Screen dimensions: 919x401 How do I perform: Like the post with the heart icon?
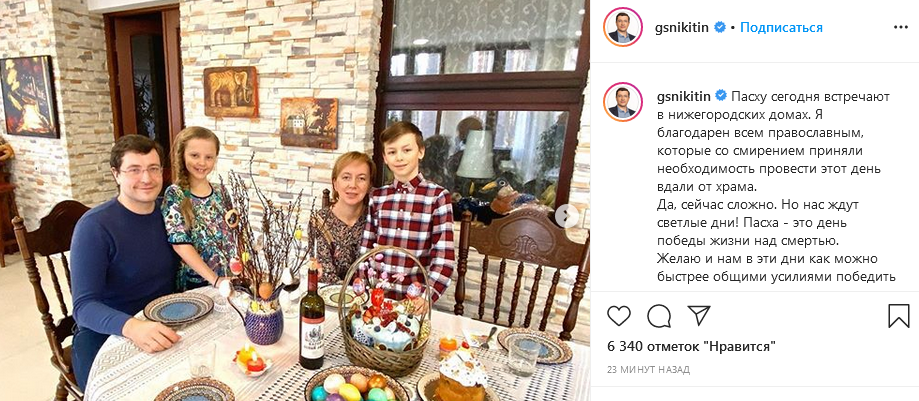point(618,316)
